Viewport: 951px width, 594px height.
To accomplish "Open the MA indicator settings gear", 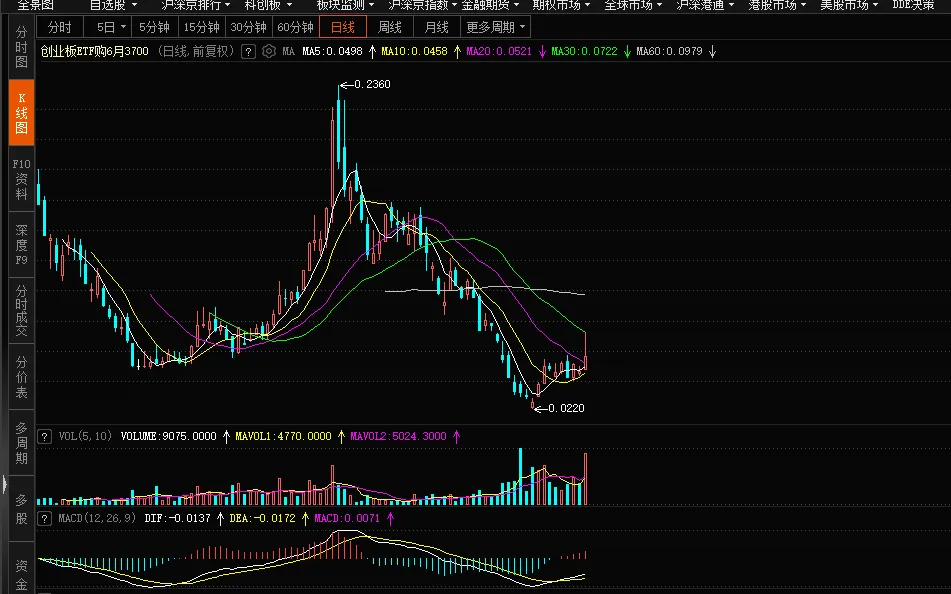I will (x=269, y=52).
